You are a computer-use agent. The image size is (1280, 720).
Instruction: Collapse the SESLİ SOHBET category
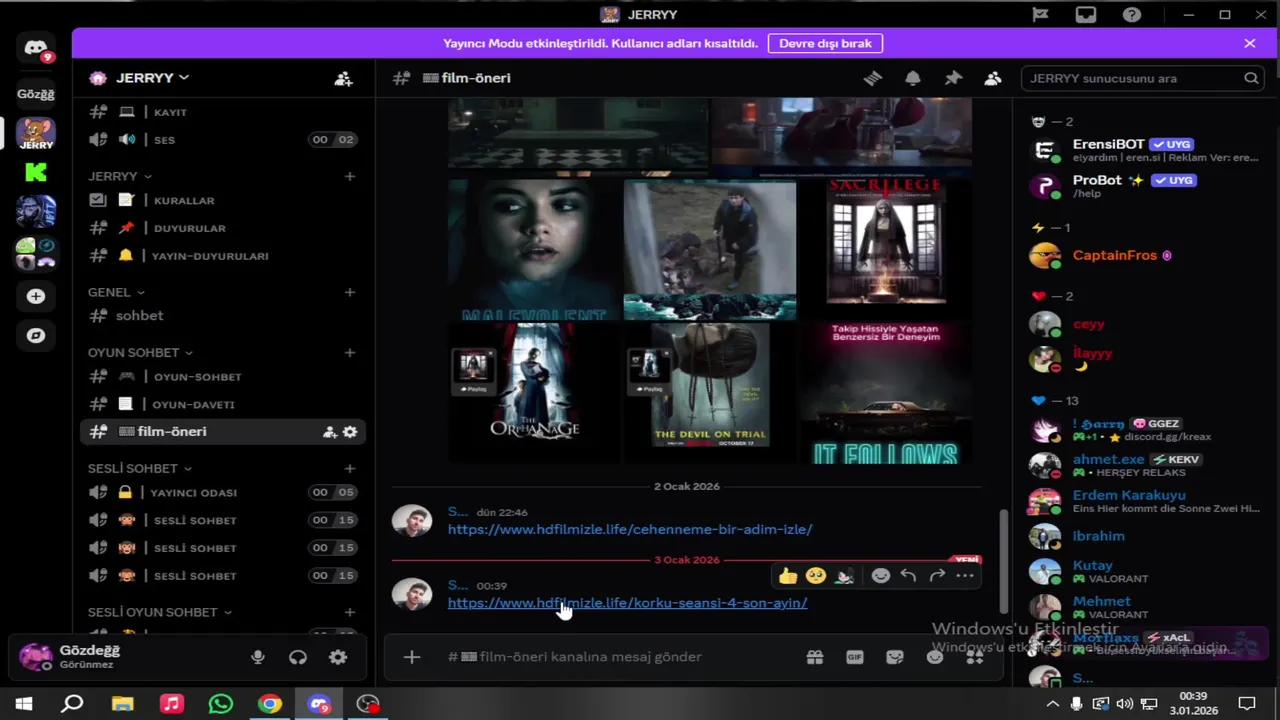(x=140, y=468)
